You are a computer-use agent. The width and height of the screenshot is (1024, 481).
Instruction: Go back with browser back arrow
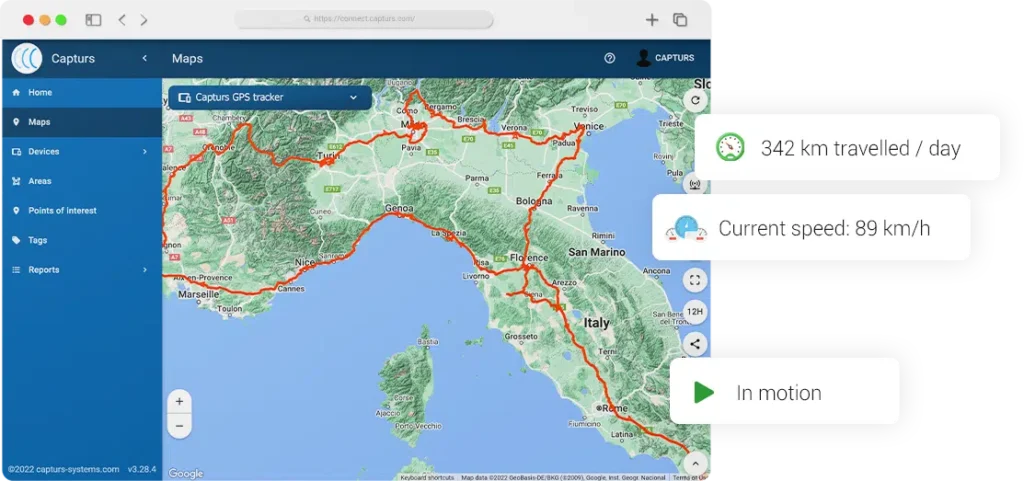121,20
